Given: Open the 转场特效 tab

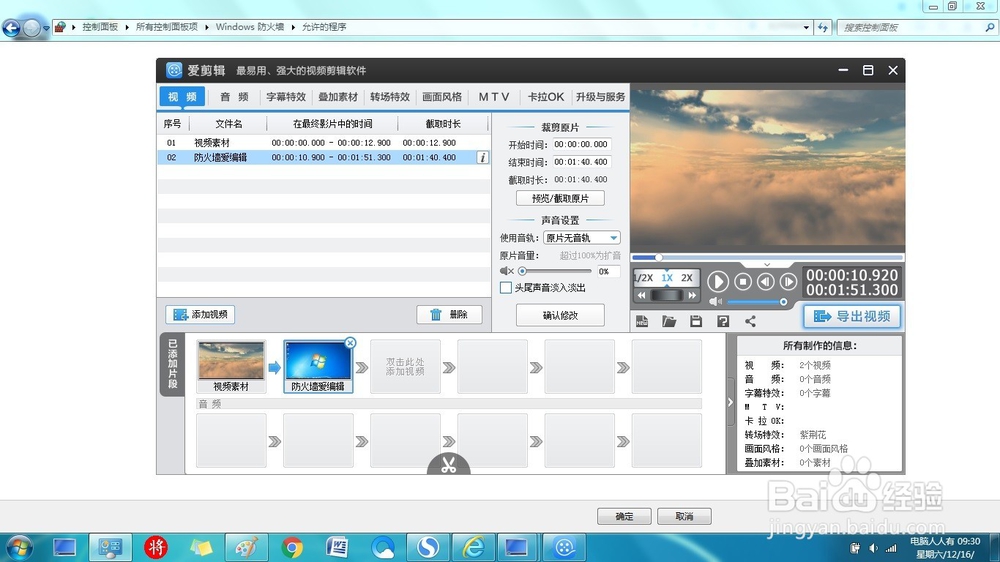Looking at the screenshot, I should click(390, 97).
